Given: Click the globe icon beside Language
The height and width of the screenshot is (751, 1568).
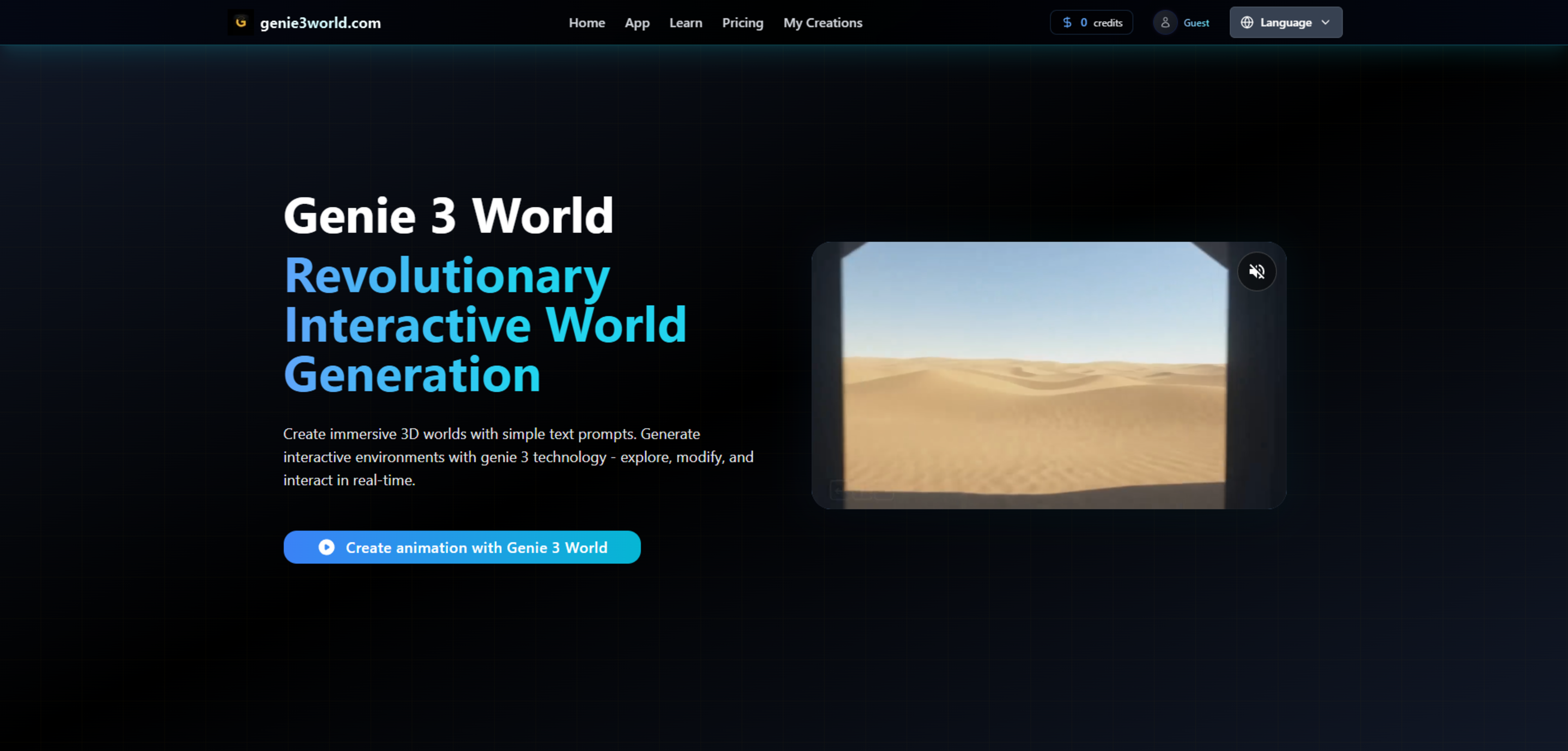Looking at the screenshot, I should pyautogui.click(x=1247, y=22).
